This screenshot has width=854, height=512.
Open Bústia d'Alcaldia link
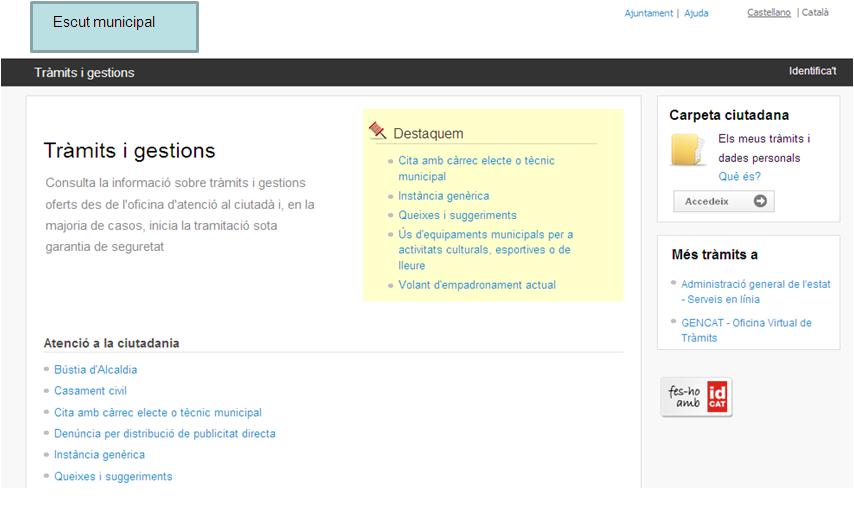pyautogui.click(x=95, y=370)
